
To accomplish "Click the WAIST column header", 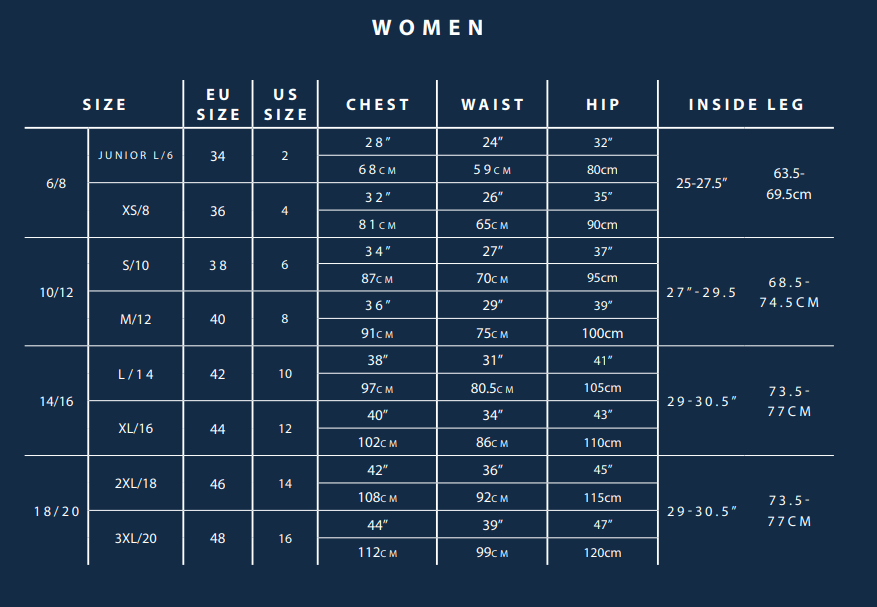I will tap(493, 105).
